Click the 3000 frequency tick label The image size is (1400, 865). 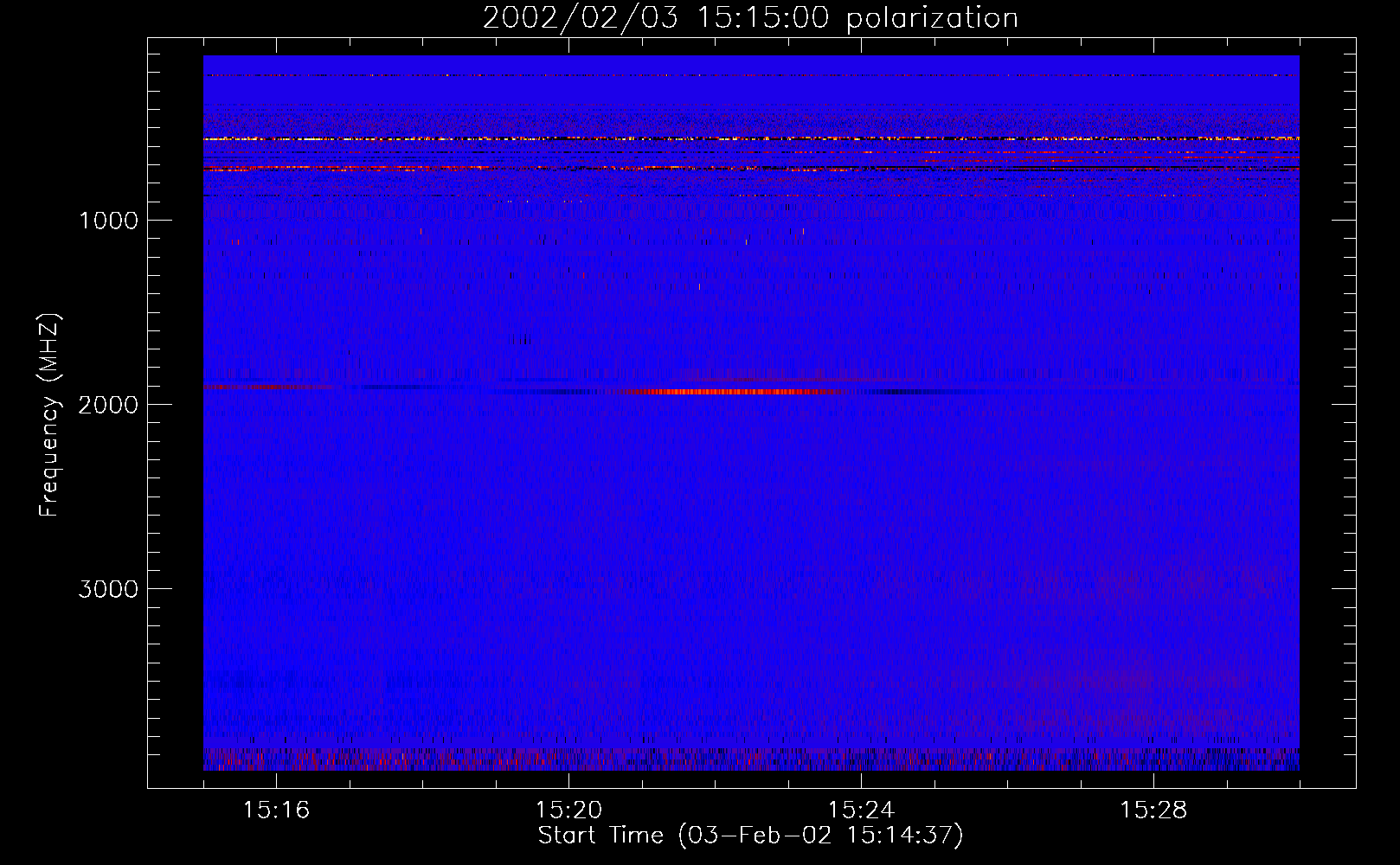[x=108, y=589]
